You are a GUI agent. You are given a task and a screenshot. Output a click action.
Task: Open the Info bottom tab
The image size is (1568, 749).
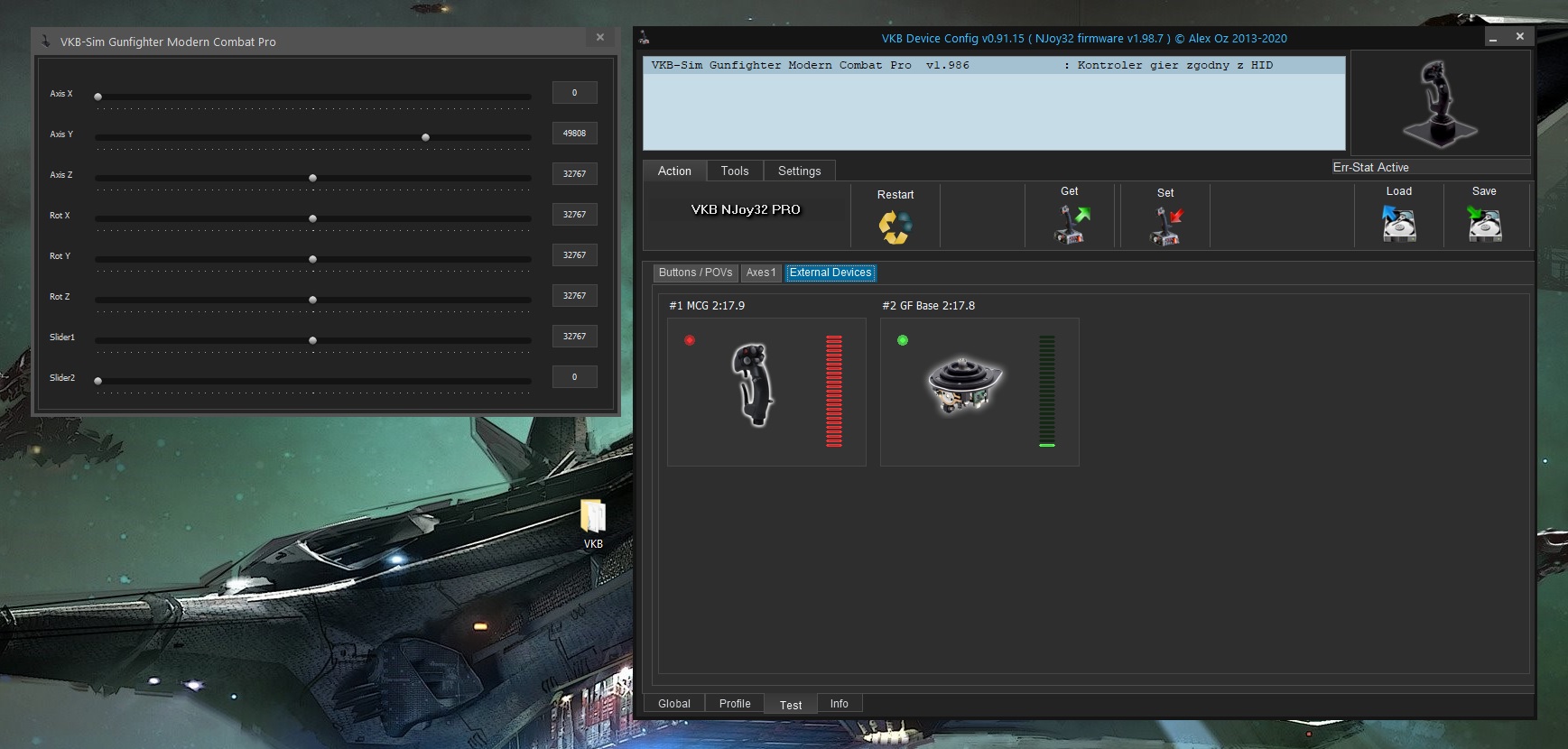840,704
